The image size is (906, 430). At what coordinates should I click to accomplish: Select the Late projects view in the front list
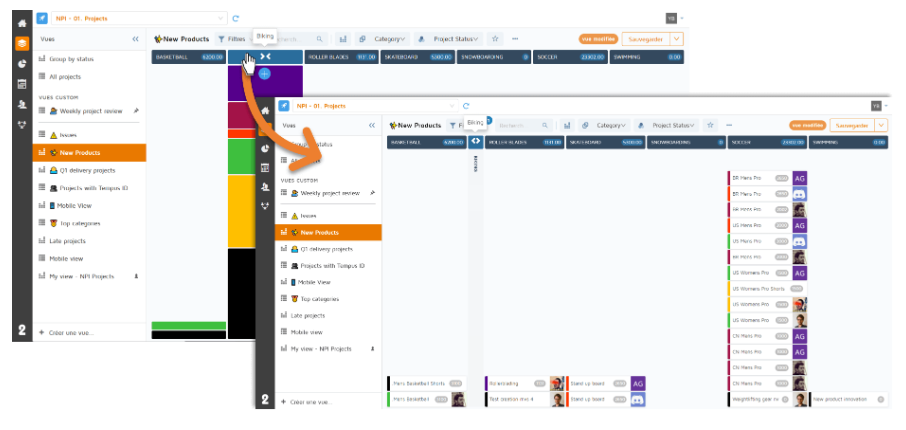click(x=321, y=315)
